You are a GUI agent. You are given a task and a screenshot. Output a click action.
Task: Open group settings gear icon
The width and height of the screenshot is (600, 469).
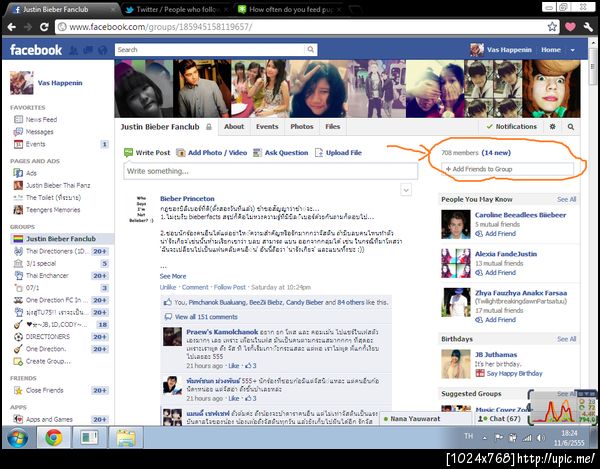[553, 127]
